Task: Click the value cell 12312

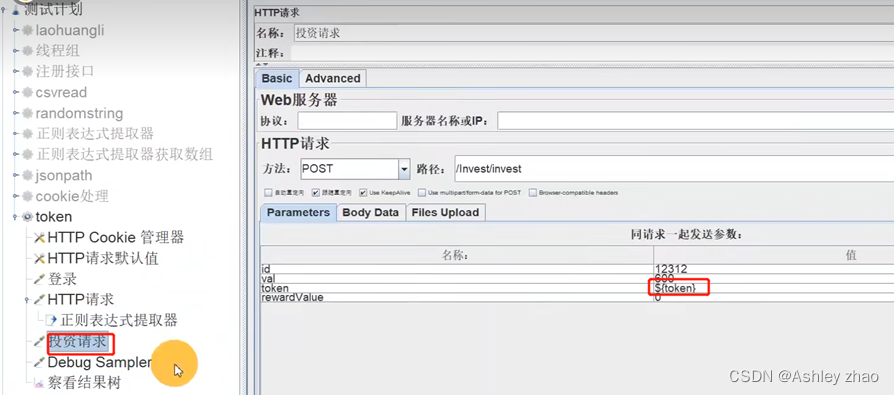Action: tap(774, 268)
